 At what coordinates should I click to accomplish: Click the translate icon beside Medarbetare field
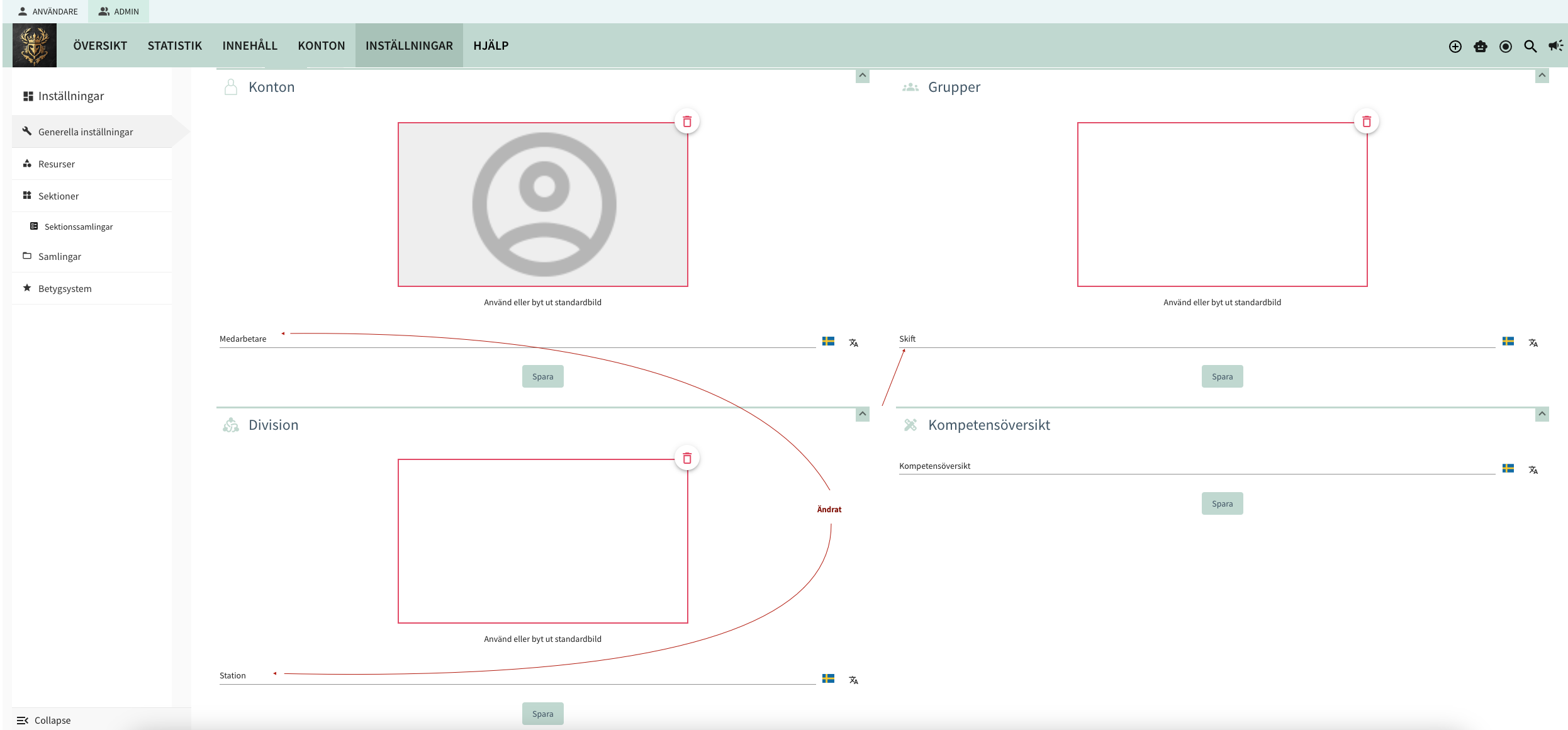click(x=853, y=343)
